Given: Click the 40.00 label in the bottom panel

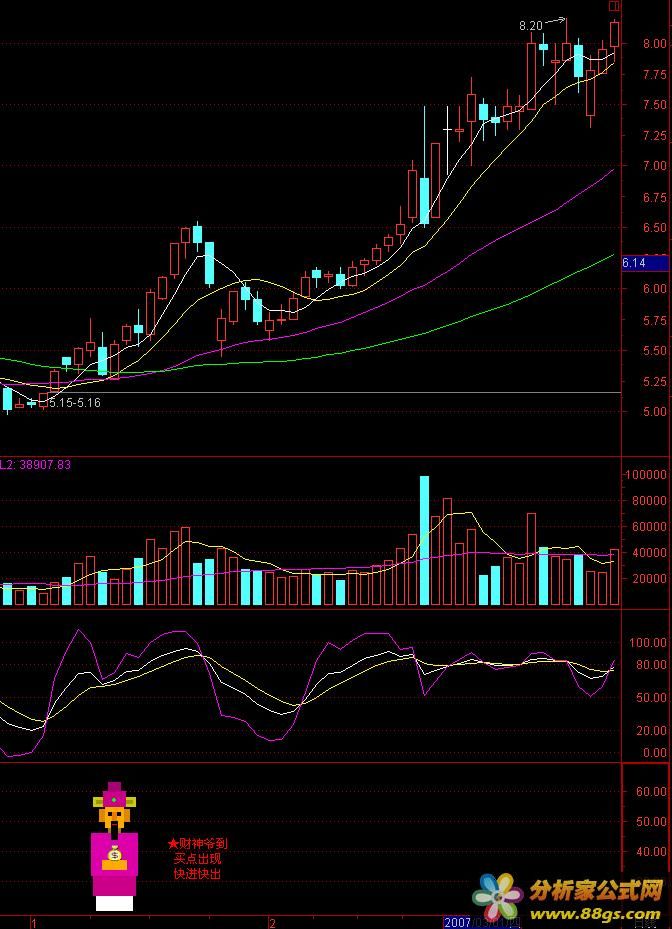Looking at the screenshot, I should pos(651,852).
